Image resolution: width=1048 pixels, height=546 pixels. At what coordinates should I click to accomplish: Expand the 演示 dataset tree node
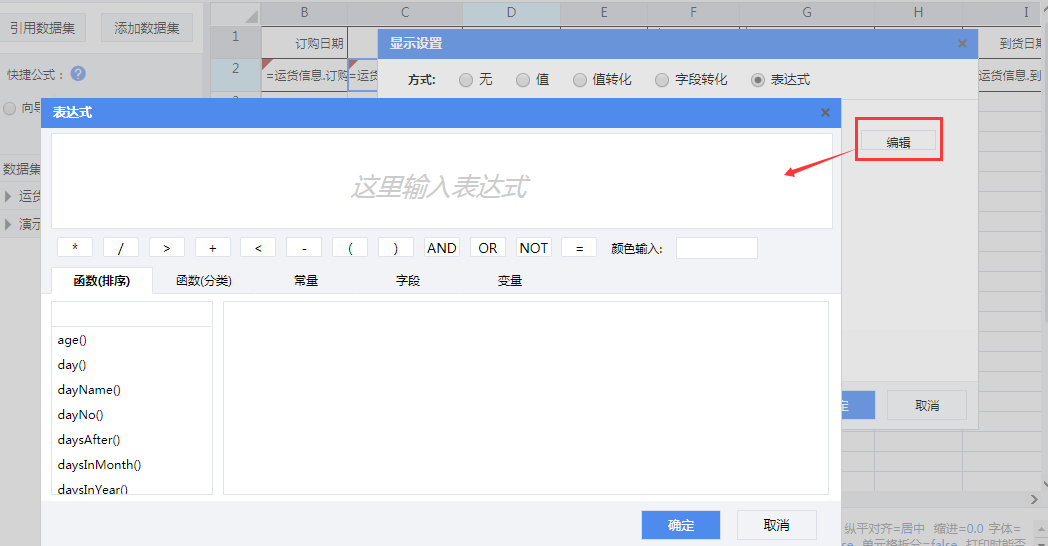[9, 224]
